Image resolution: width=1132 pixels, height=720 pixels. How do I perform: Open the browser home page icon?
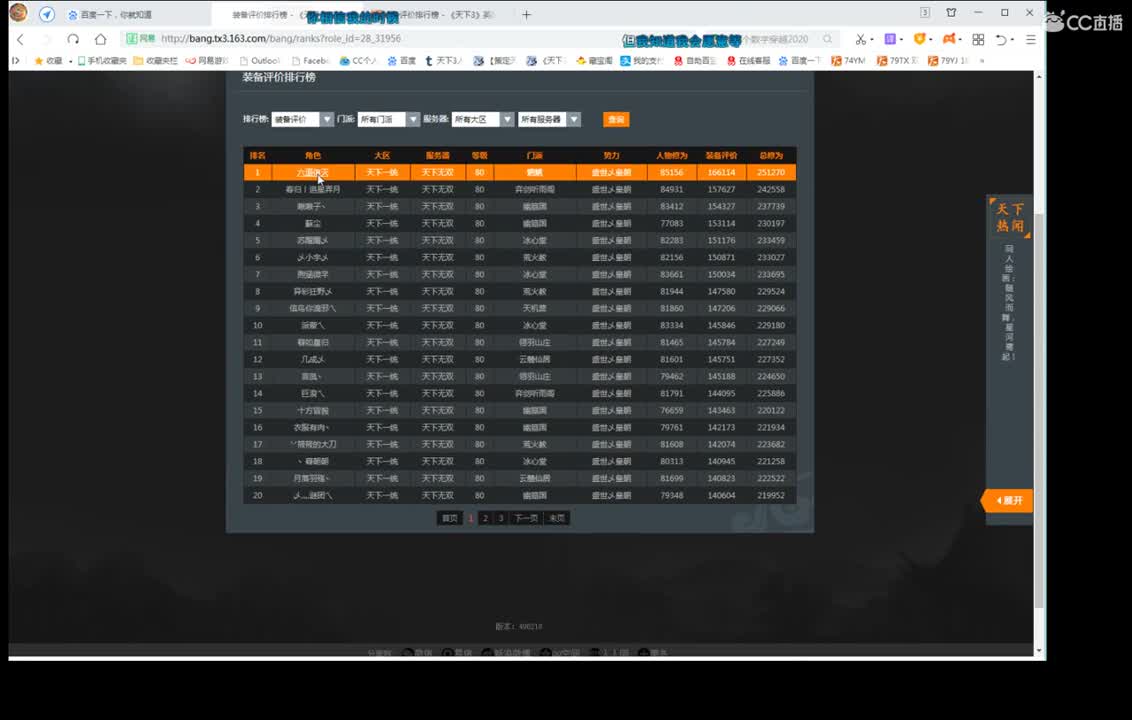click(100, 39)
